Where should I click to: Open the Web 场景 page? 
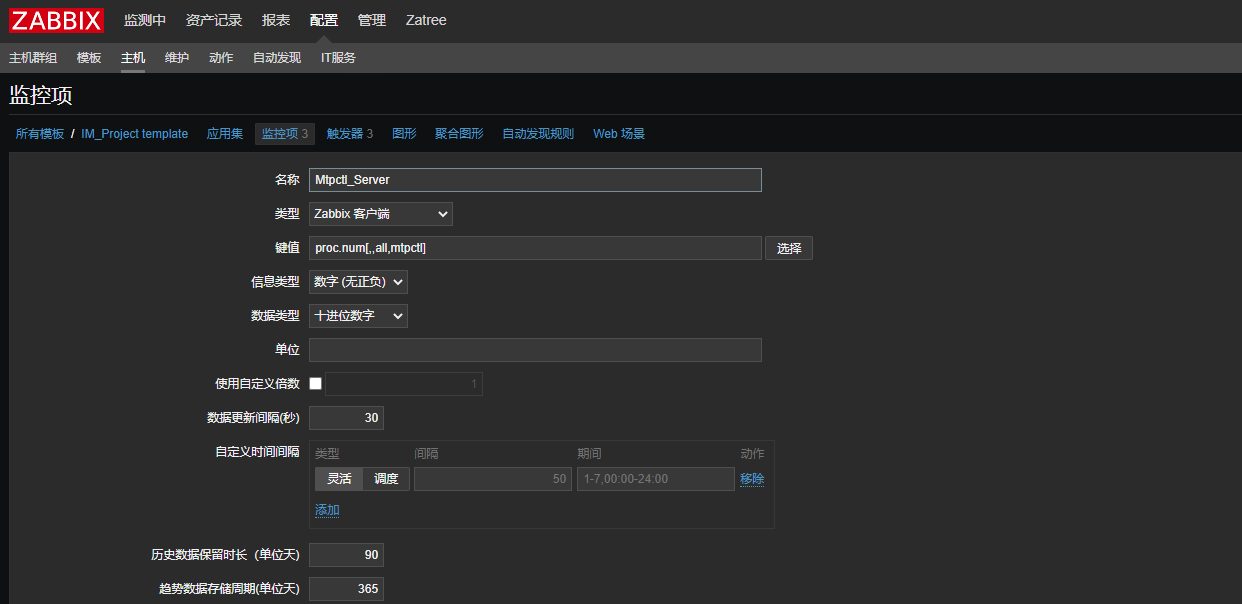tap(618, 133)
